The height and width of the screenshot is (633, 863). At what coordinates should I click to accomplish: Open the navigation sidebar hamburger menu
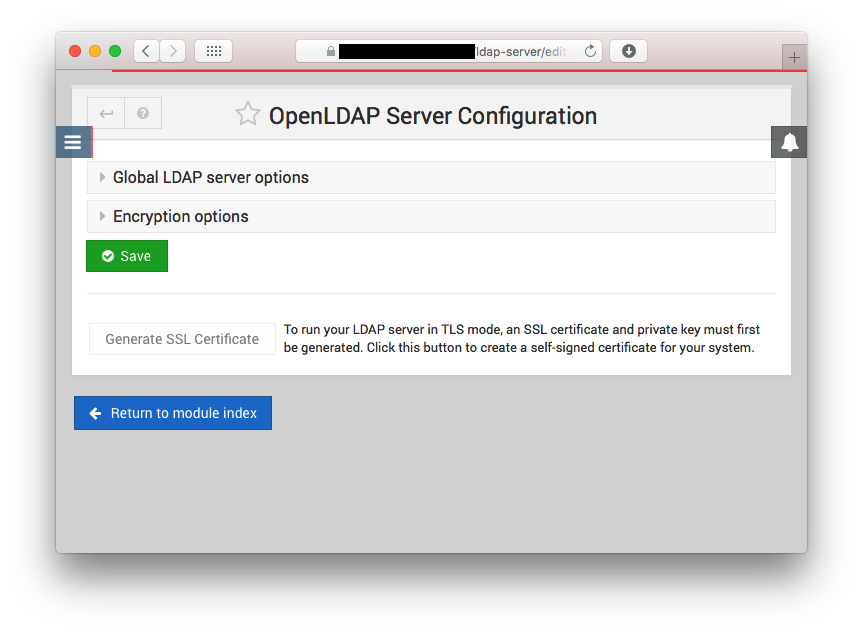[x=73, y=141]
